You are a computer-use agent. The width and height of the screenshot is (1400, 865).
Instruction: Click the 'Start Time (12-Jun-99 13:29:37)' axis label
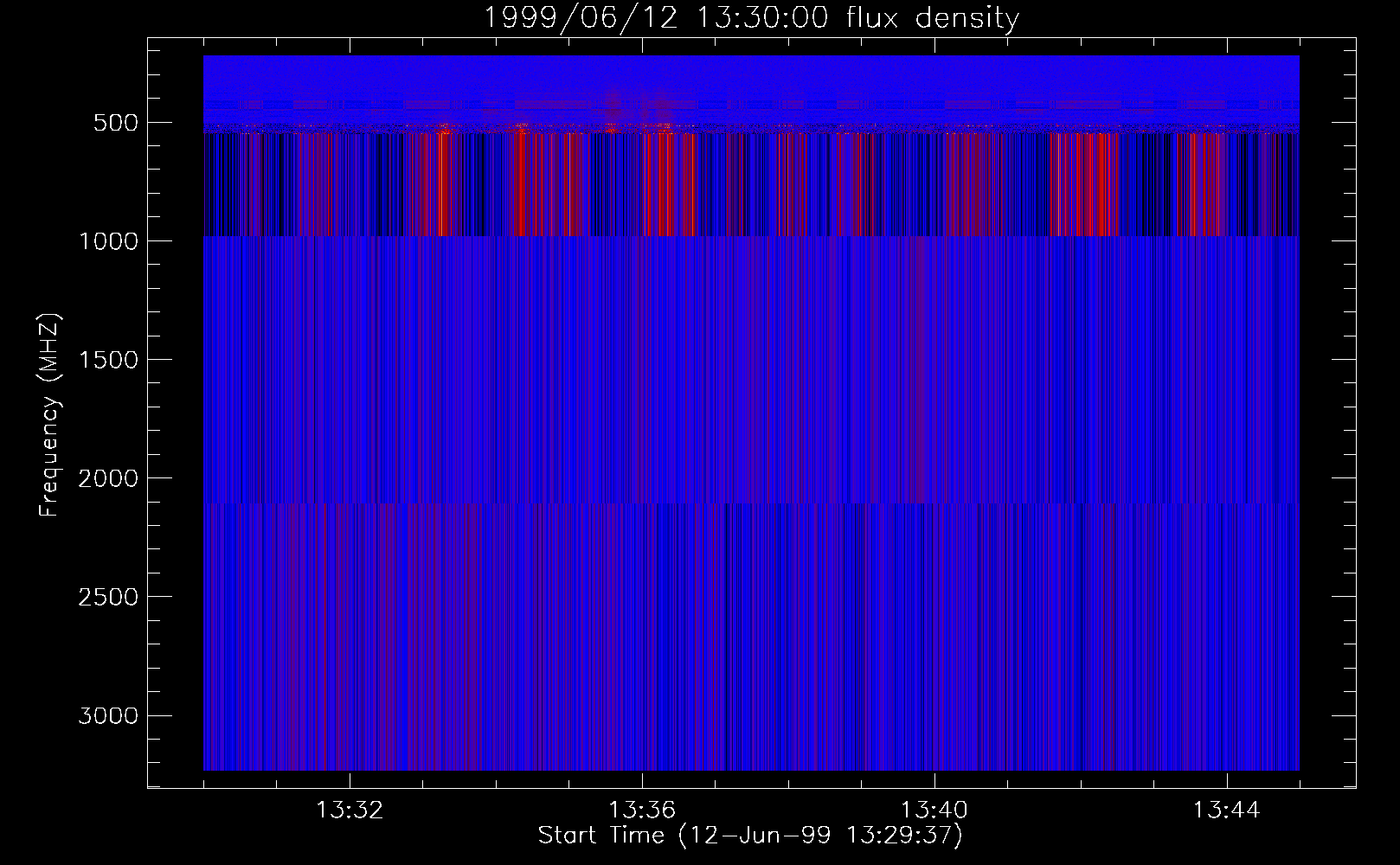[x=750, y=836]
